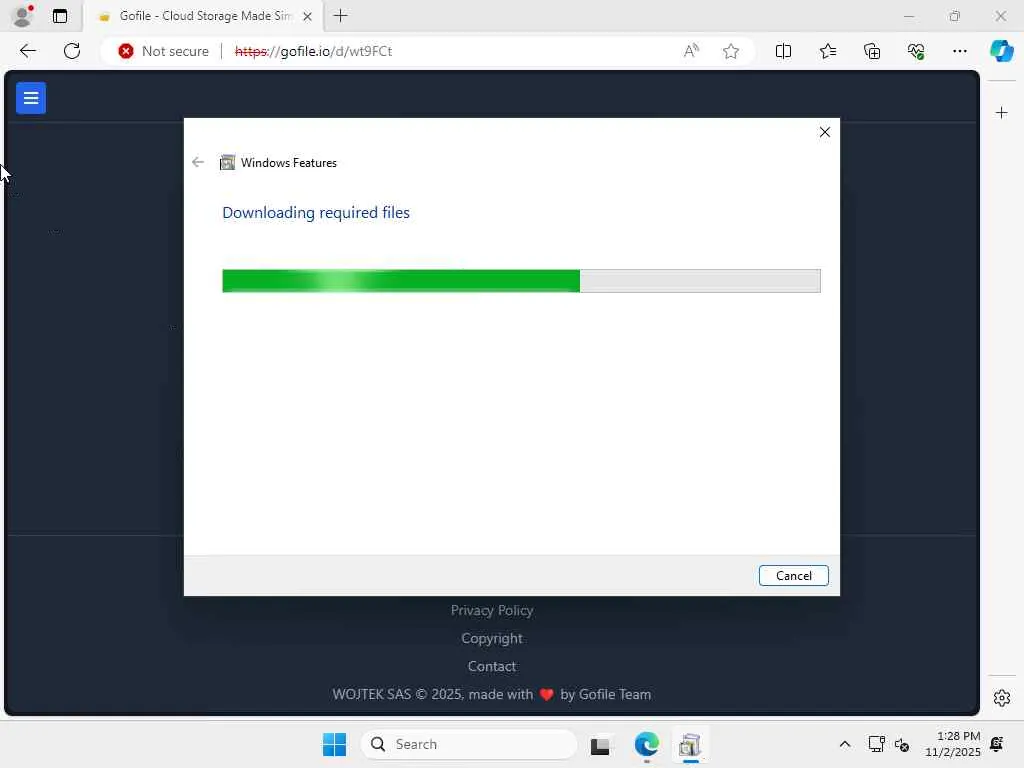1024x768 pixels.
Task: Refresh the Gofile page
Action: [x=72, y=51]
